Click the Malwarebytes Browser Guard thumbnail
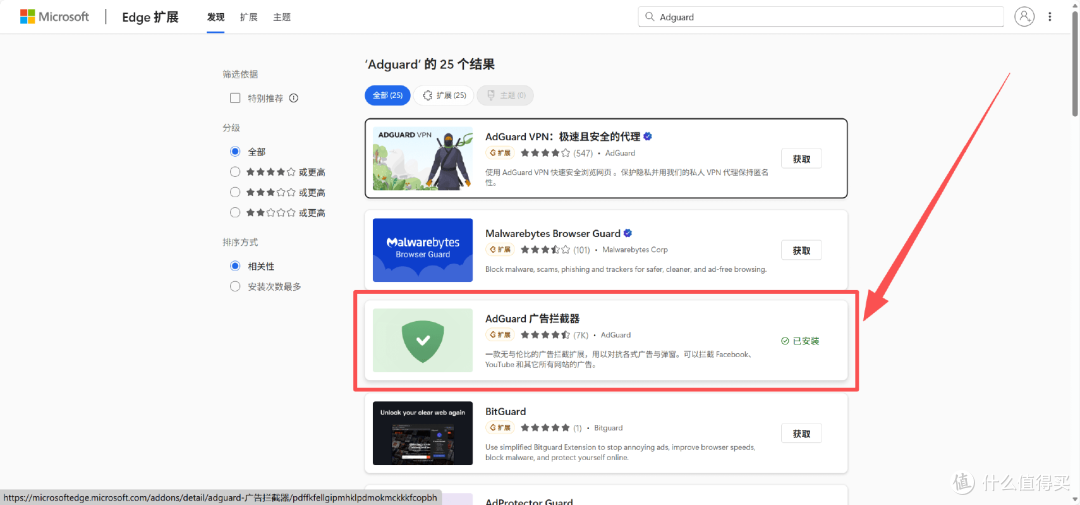Viewport: 1080px width, 505px height. click(x=423, y=250)
